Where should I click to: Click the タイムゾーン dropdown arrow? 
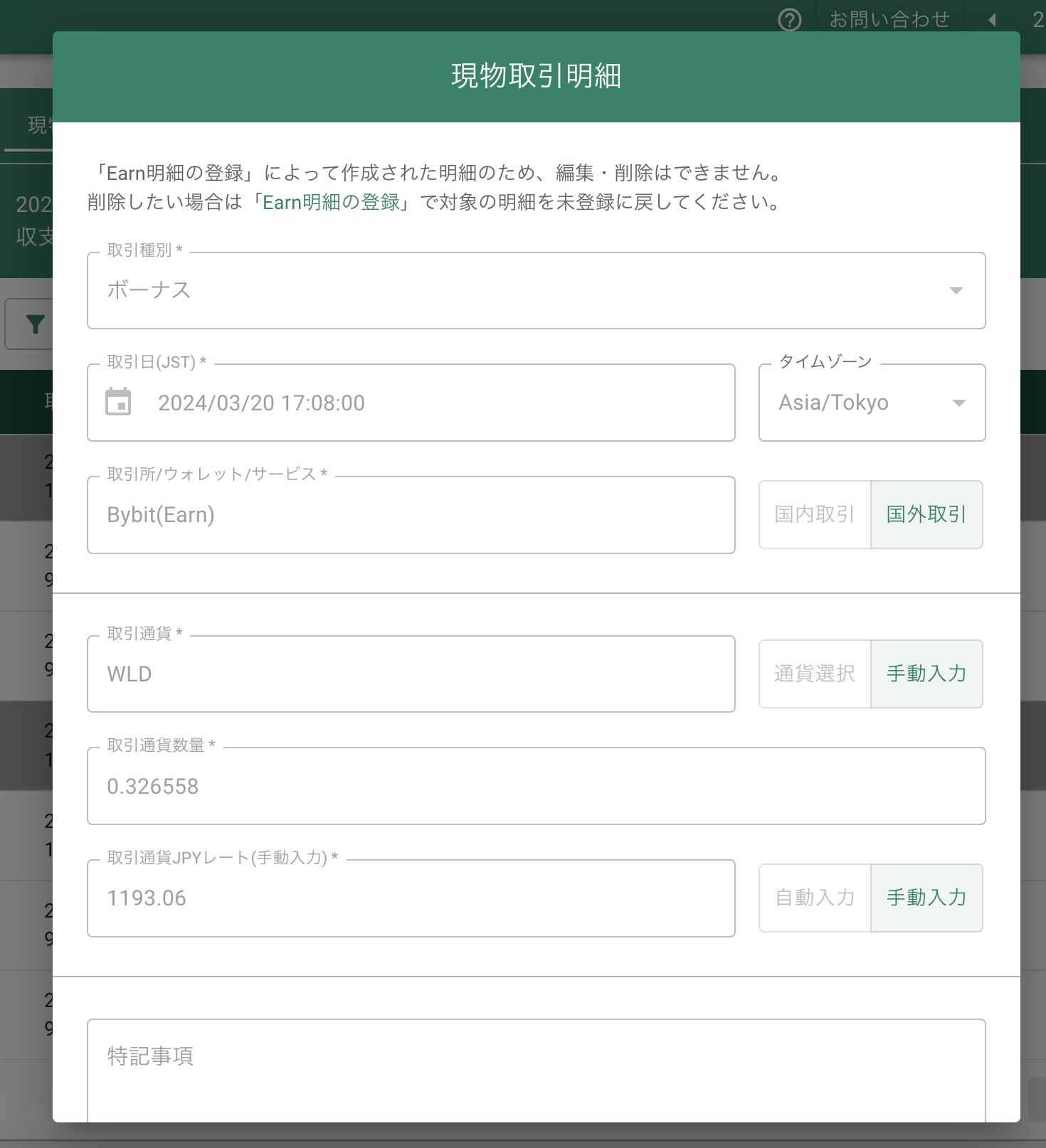[958, 403]
